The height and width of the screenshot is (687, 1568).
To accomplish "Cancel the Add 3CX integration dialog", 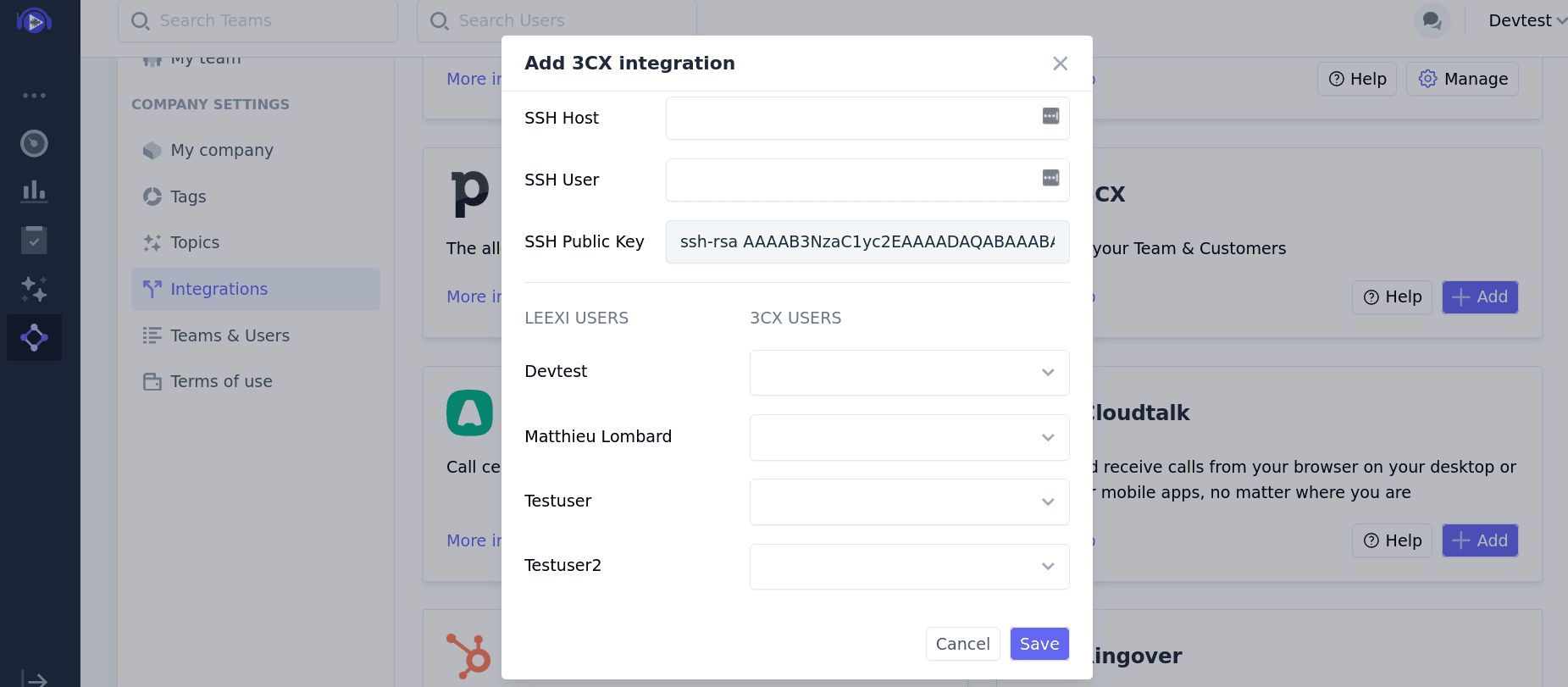I will click(962, 644).
